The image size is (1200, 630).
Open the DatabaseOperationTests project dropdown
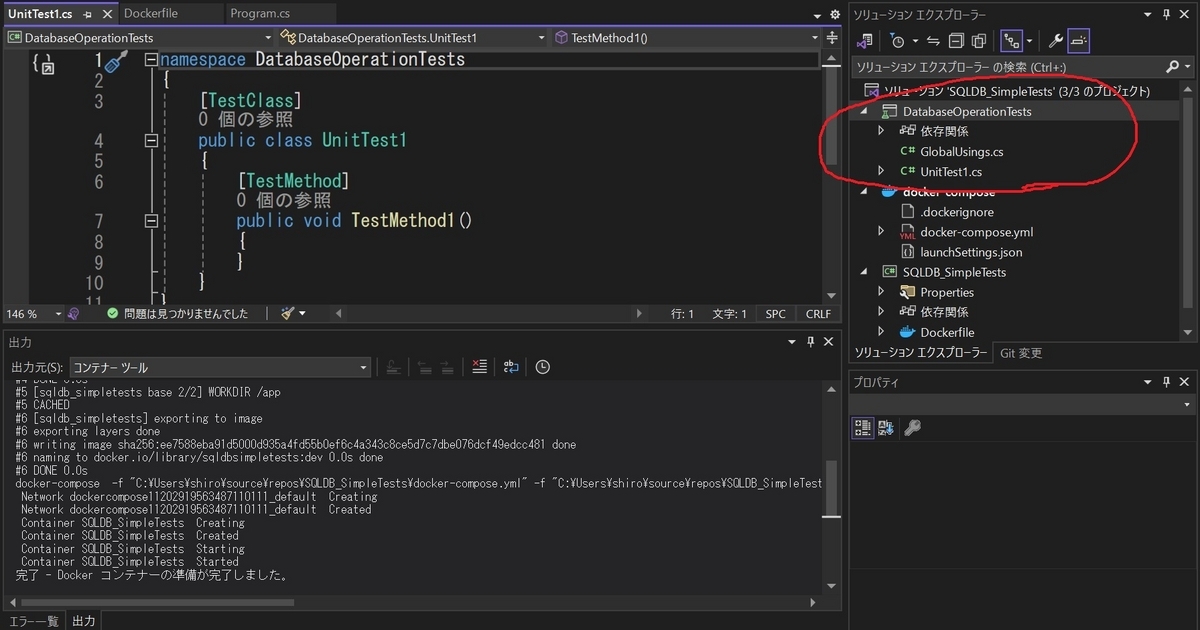(139, 37)
